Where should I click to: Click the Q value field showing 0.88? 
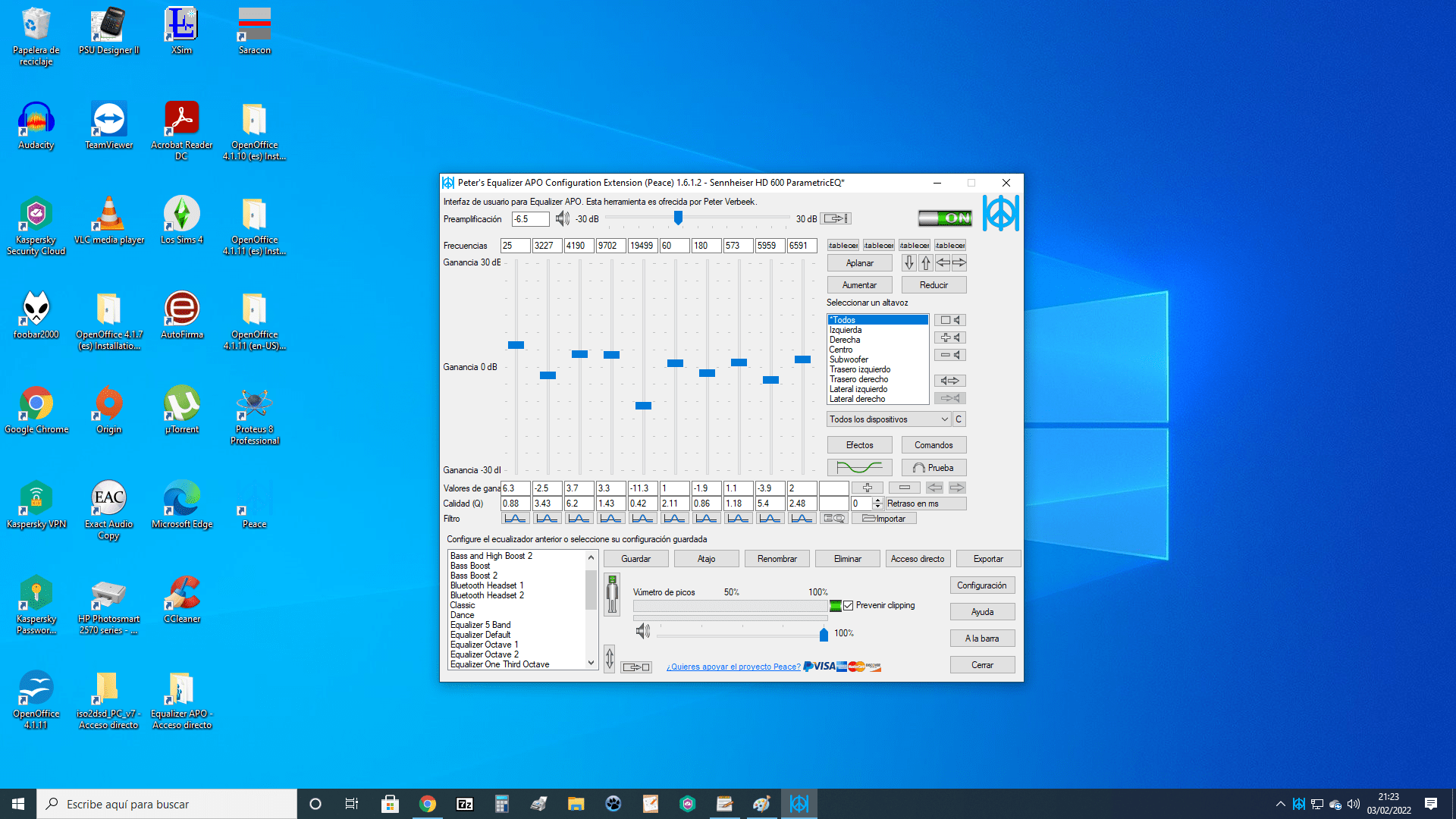pos(516,504)
